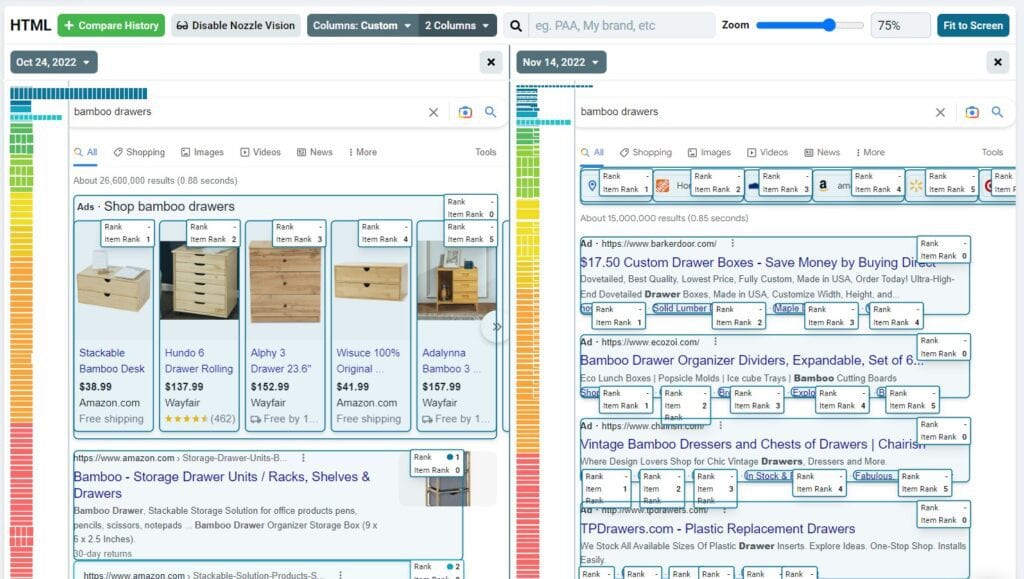
Task: Open $17.50 Custom Drawer Boxes ad link
Action: [758, 262]
